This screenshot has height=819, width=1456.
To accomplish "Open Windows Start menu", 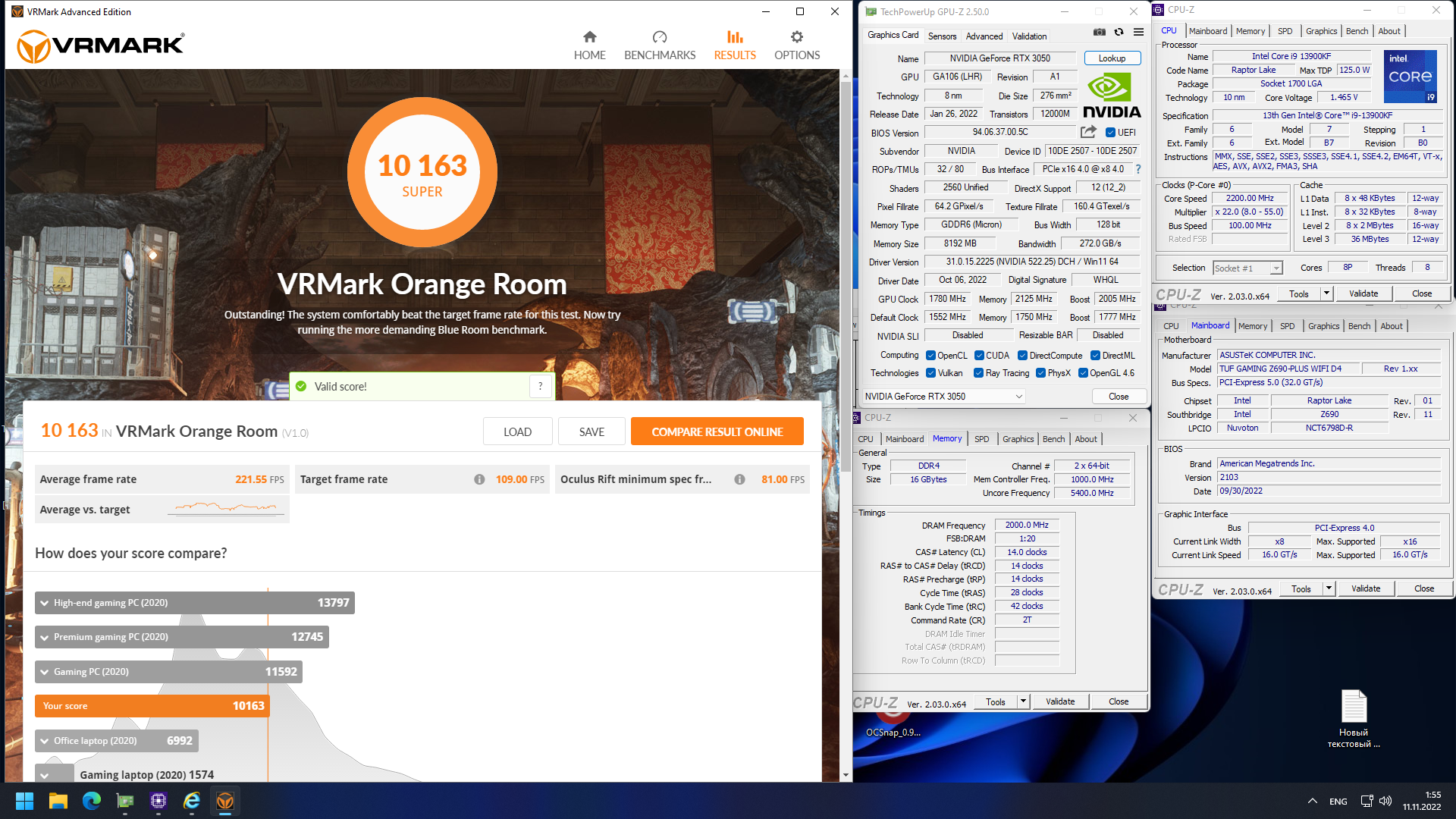I will tap(24, 801).
